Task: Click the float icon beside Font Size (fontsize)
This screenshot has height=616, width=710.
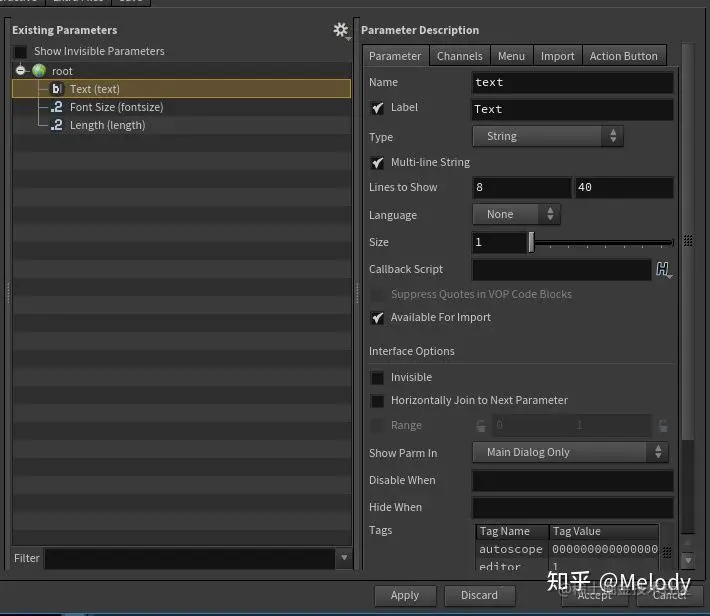Action: click(57, 107)
